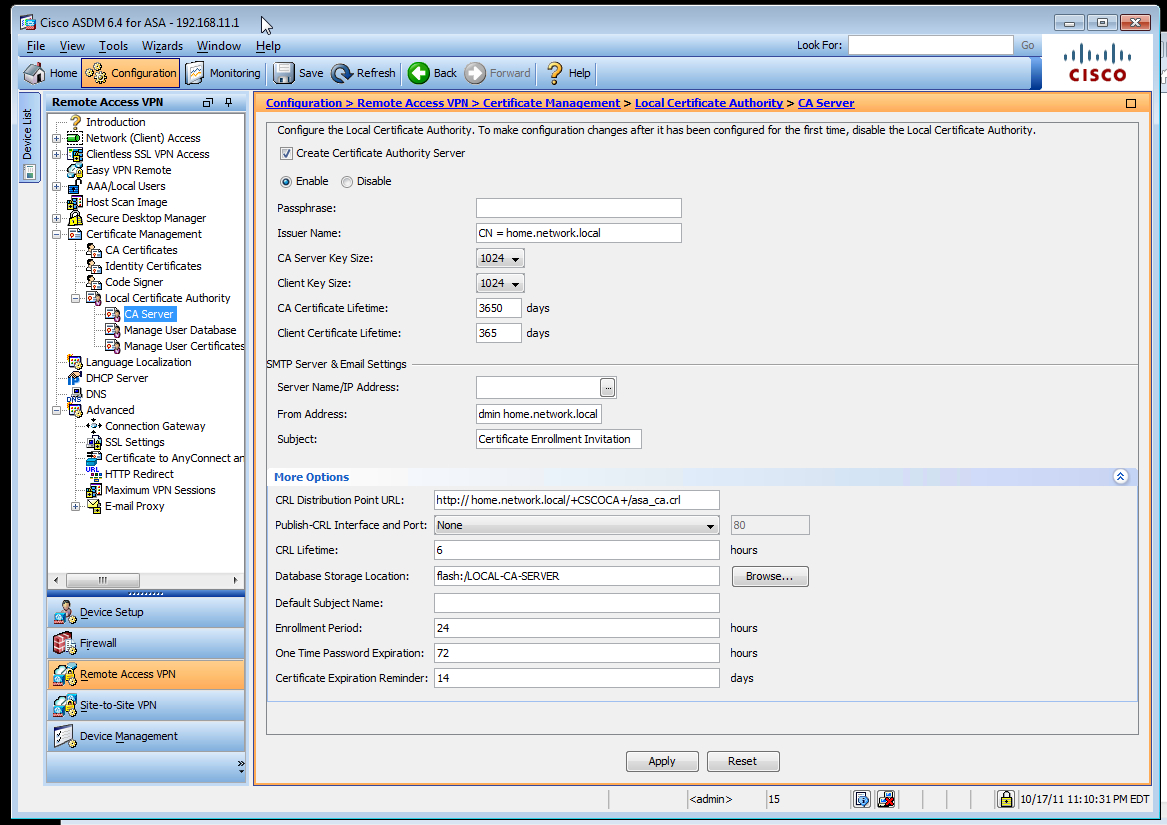The image size is (1167, 825).
Task: Expand the Clientless SSL VPN Access node
Action: (x=57, y=154)
